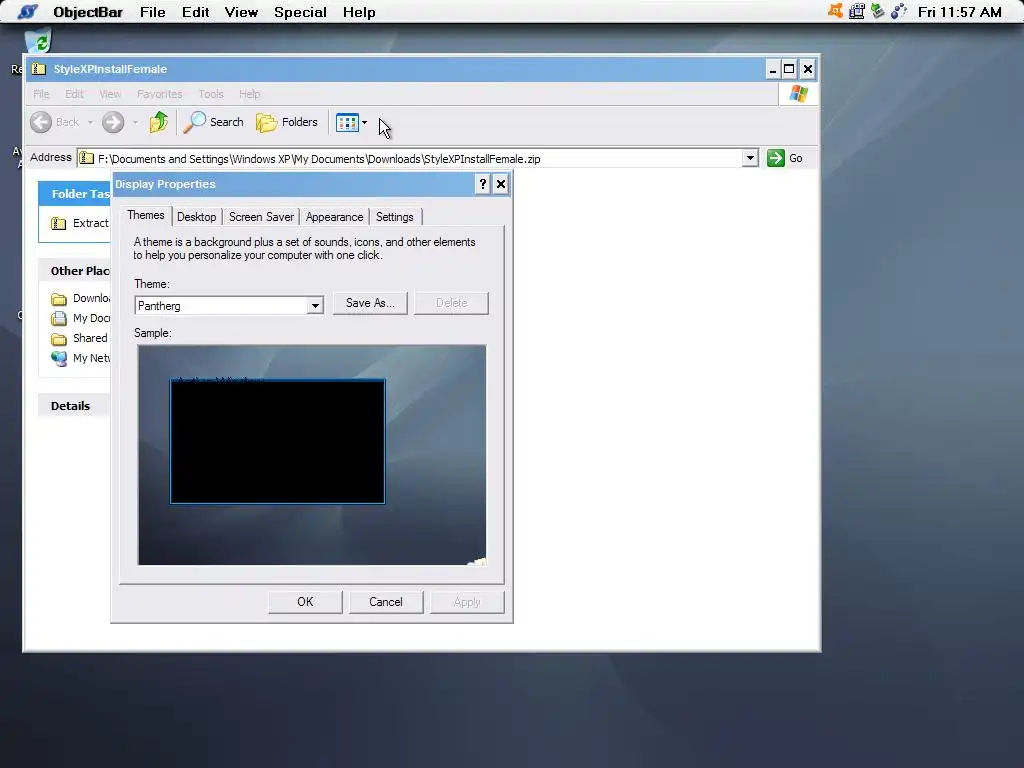The height and width of the screenshot is (768, 1024).
Task: Open the Explorer window's Help menu
Action: click(x=249, y=94)
